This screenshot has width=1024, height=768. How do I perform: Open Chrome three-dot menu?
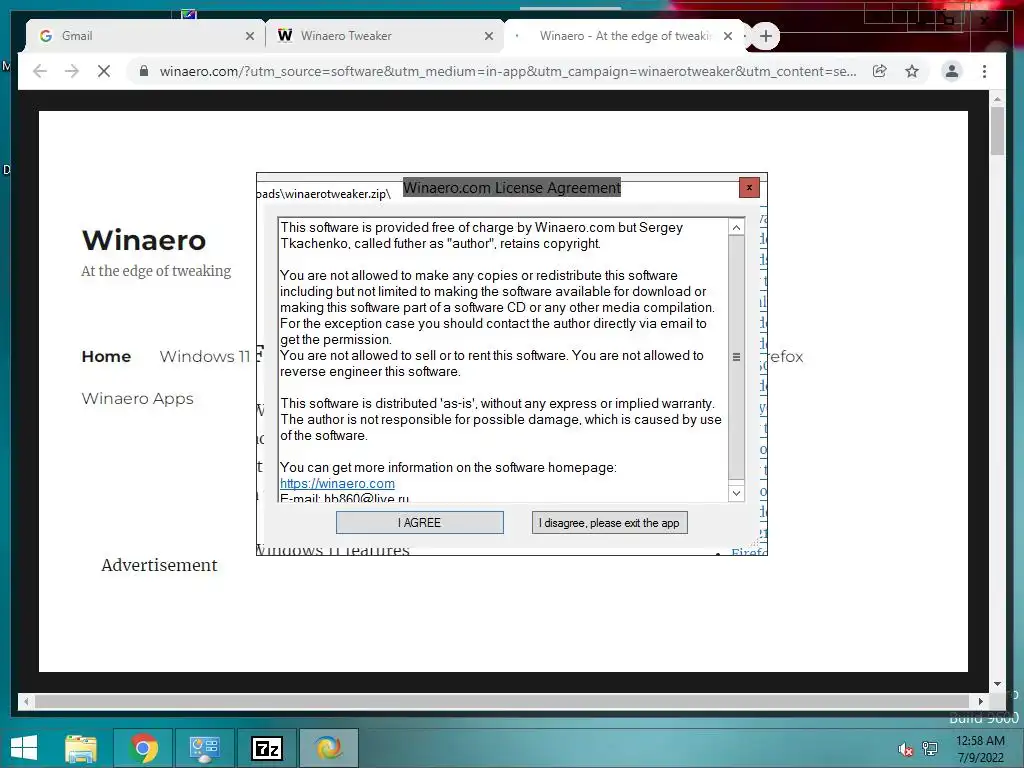tap(984, 71)
